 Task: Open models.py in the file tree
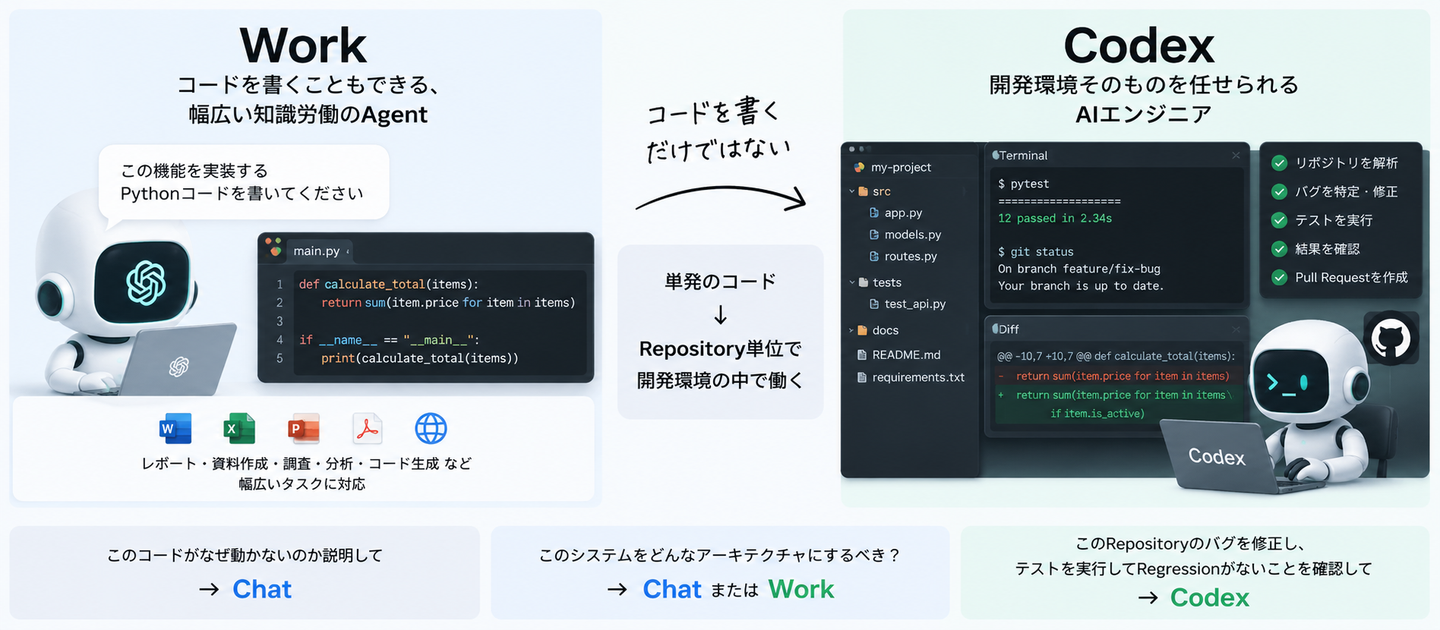pyautogui.click(x=913, y=235)
